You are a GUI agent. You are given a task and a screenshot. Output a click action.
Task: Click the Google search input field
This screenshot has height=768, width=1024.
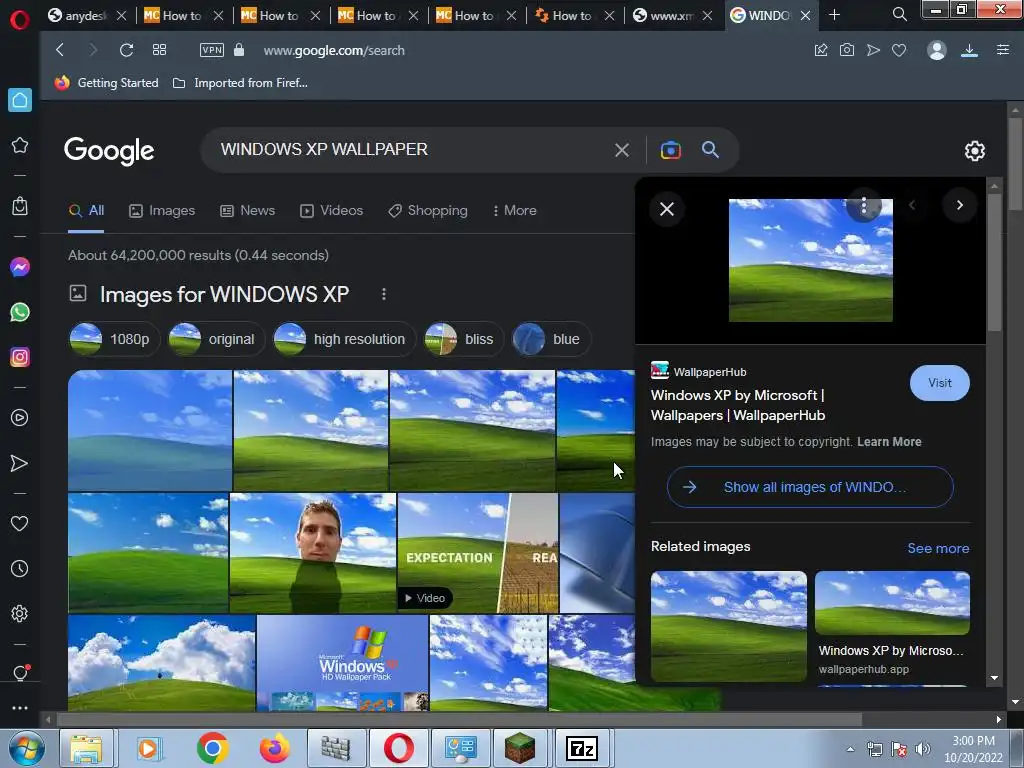[x=411, y=150]
